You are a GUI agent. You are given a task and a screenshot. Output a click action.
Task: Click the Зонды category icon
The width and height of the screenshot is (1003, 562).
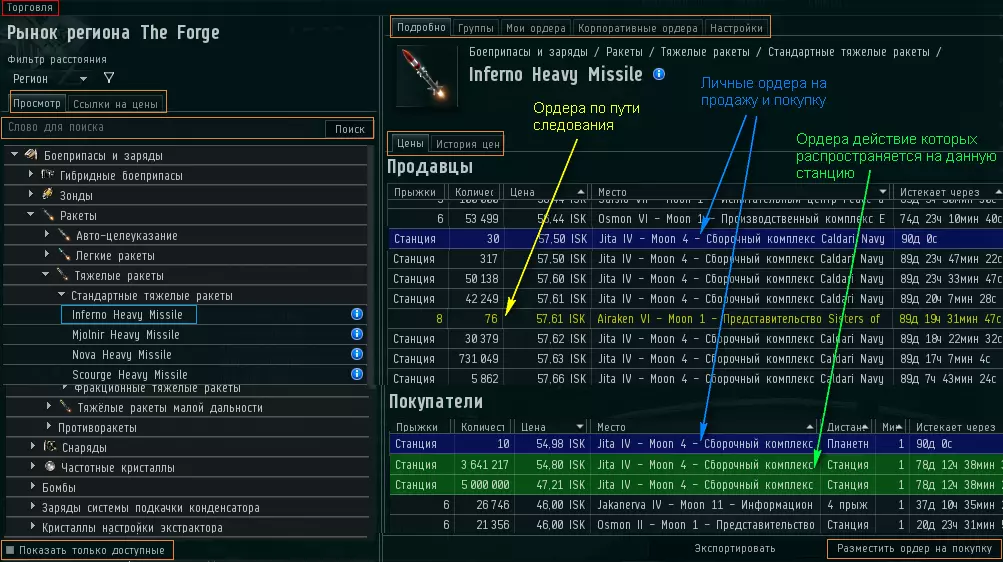[47, 195]
